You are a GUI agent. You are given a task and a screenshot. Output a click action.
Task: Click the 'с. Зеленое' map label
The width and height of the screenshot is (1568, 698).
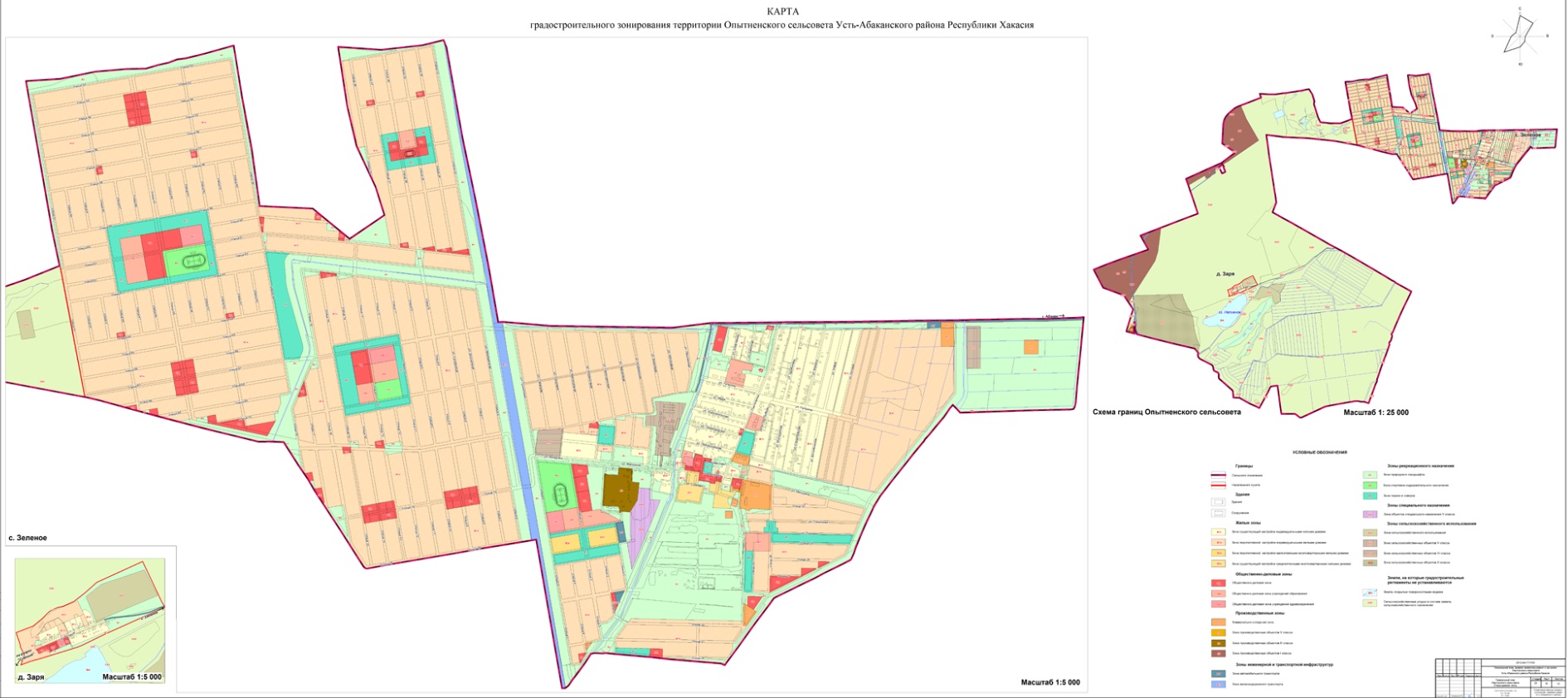[27, 538]
